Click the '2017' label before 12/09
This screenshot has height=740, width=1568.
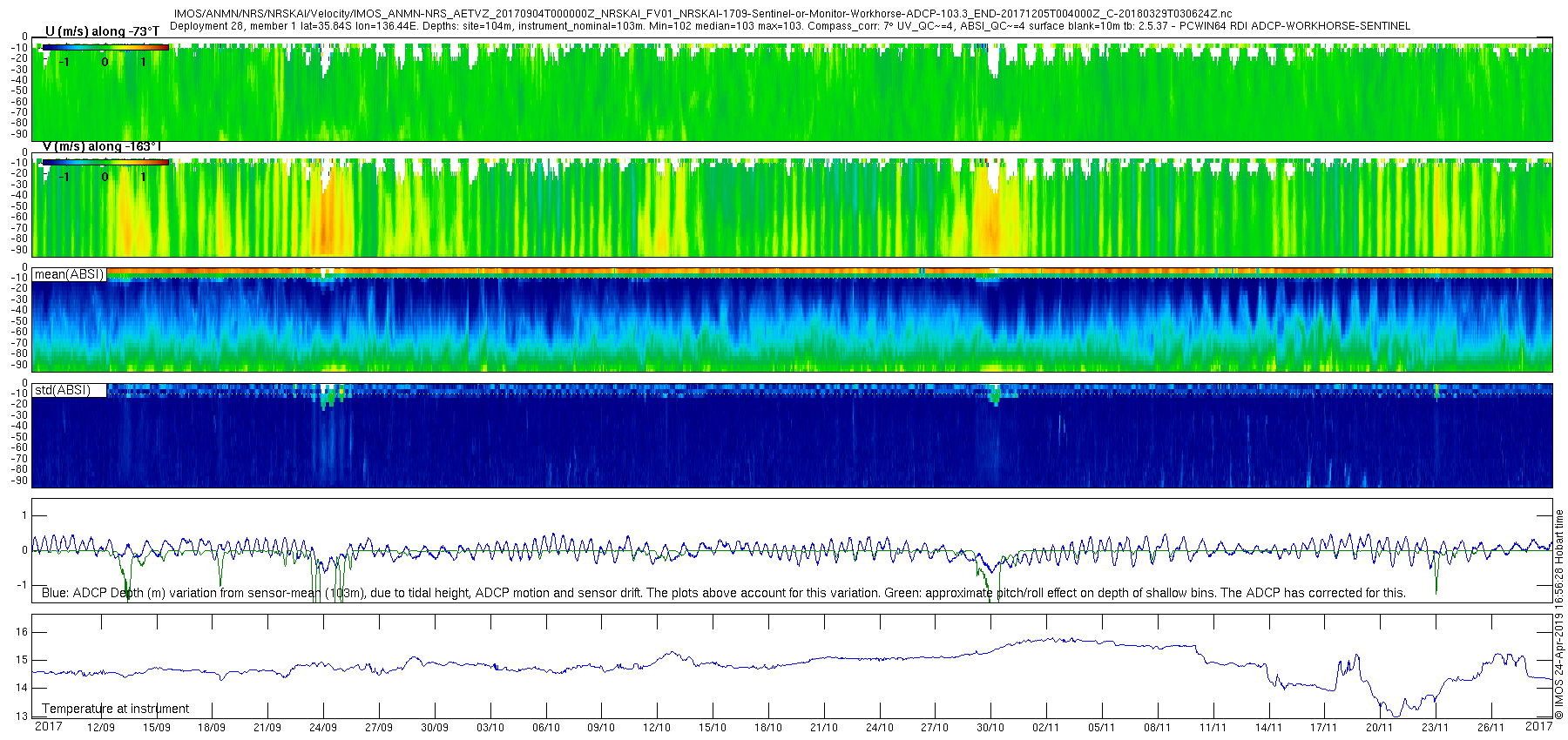click(x=48, y=726)
